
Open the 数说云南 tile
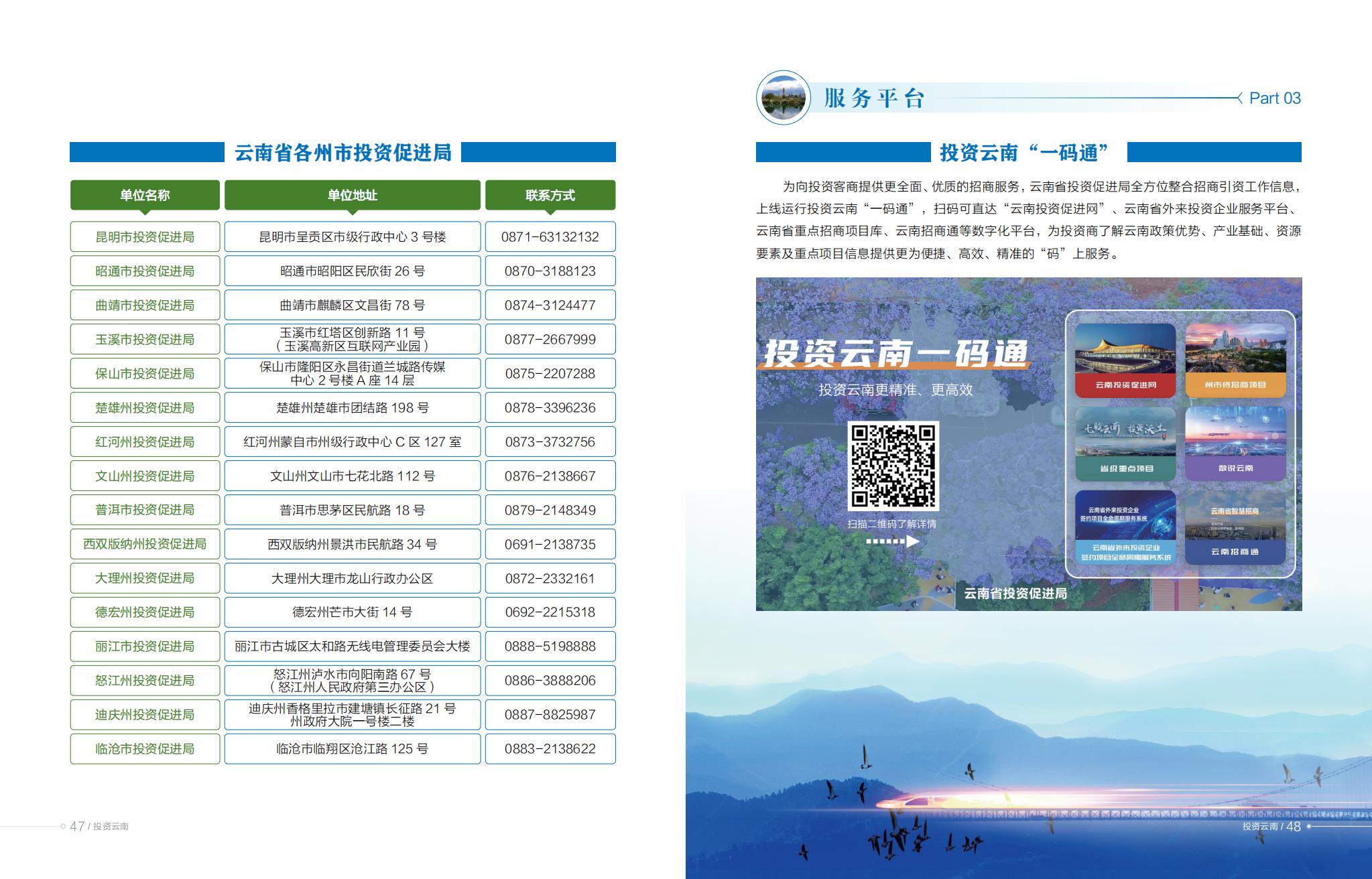tap(1235, 444)
